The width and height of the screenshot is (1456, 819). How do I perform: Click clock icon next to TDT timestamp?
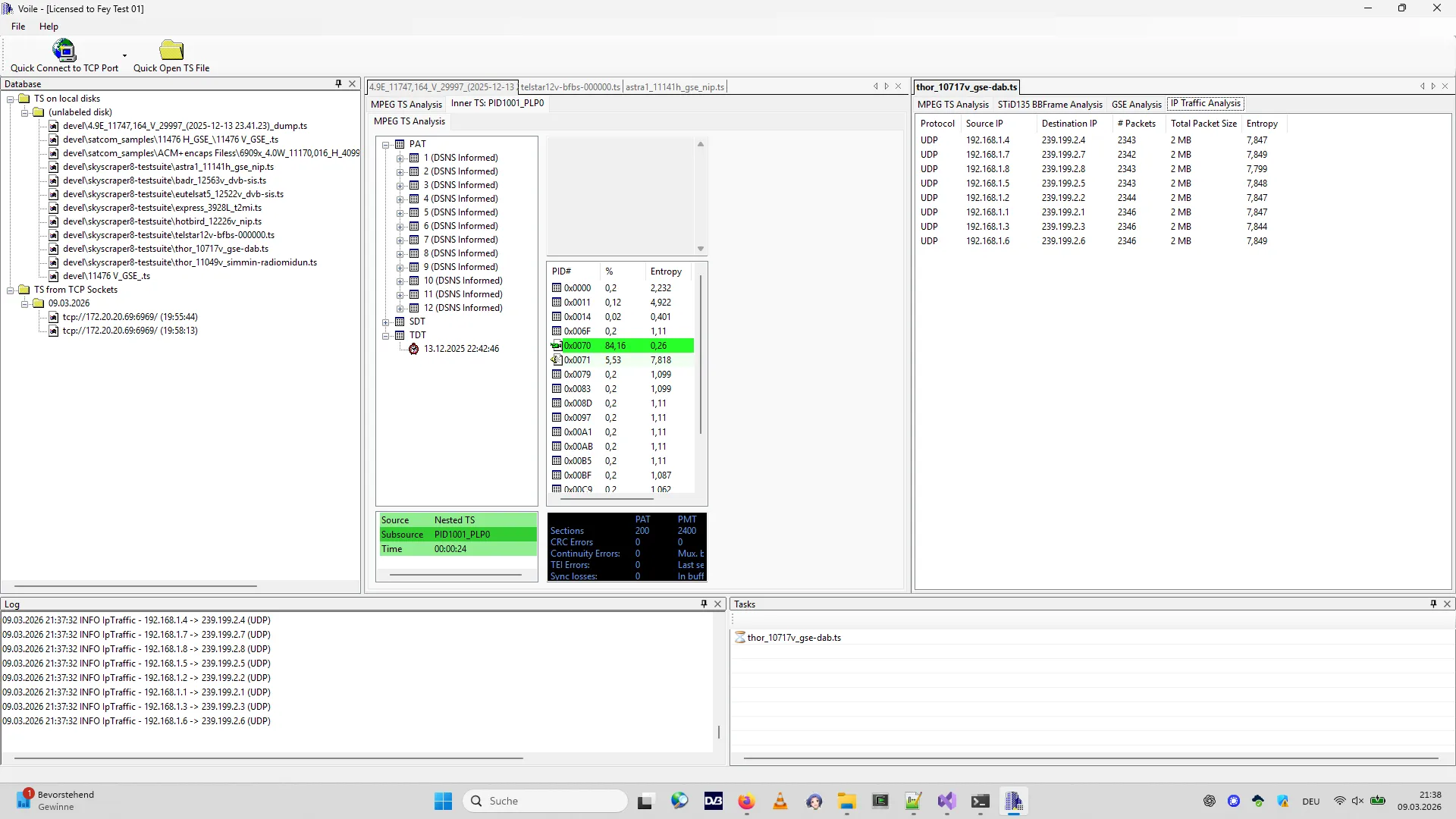413,350
